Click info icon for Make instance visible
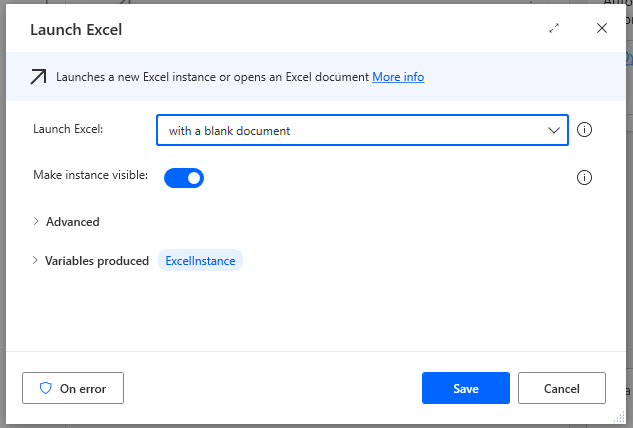This screenshot has height=428, width=633. point(586,178)
